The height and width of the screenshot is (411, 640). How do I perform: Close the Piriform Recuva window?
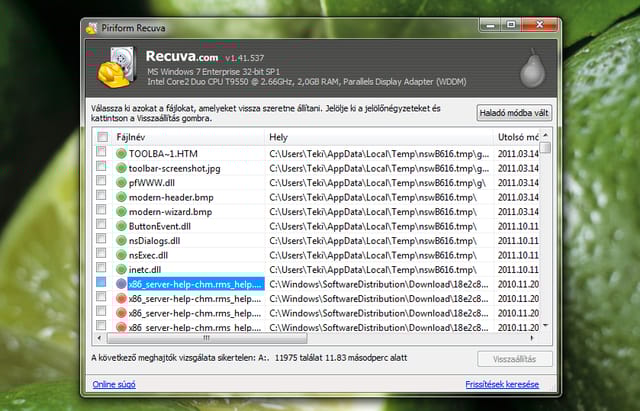pos(539,25)
